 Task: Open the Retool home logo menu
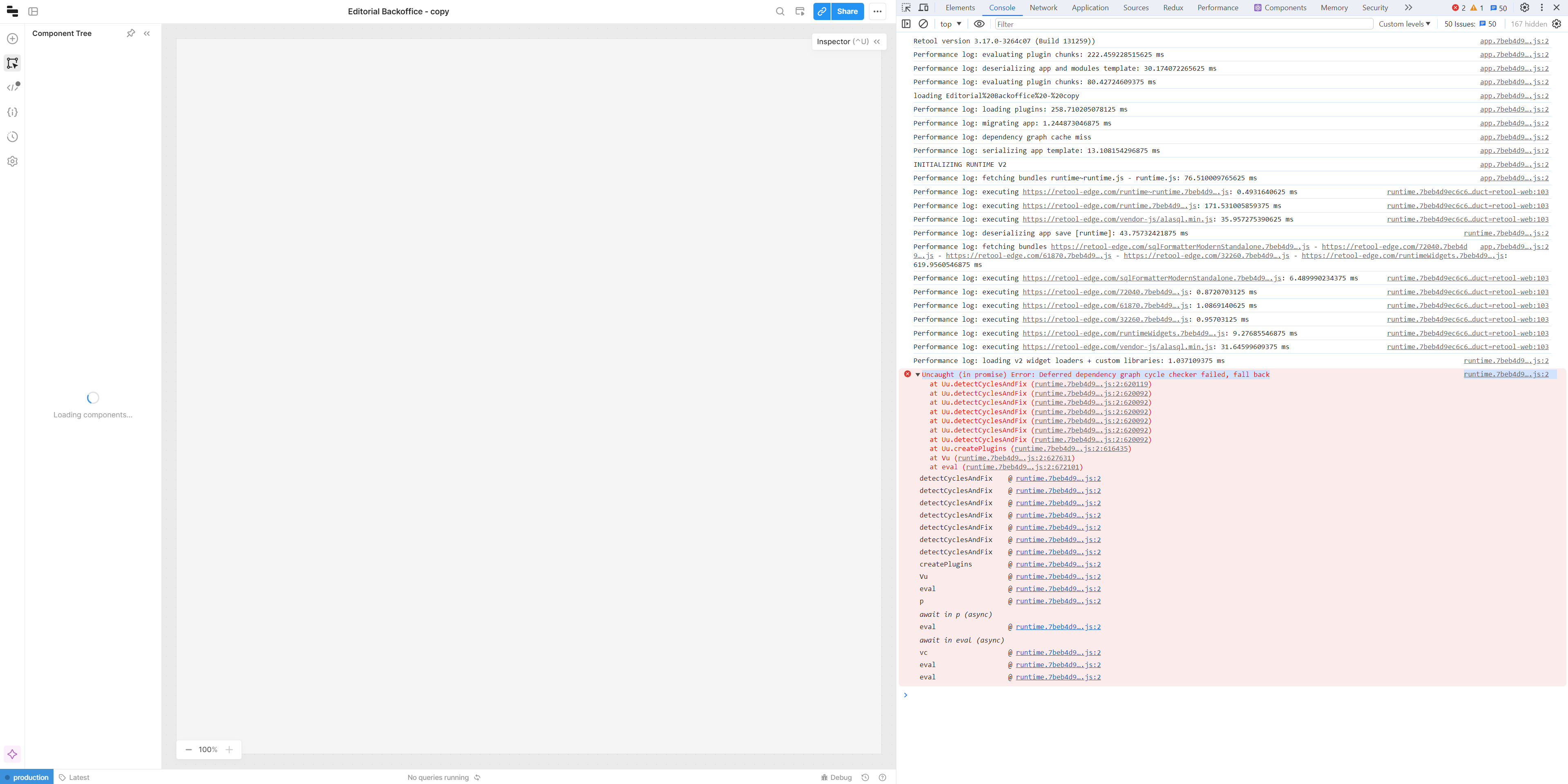coord(12,11)
